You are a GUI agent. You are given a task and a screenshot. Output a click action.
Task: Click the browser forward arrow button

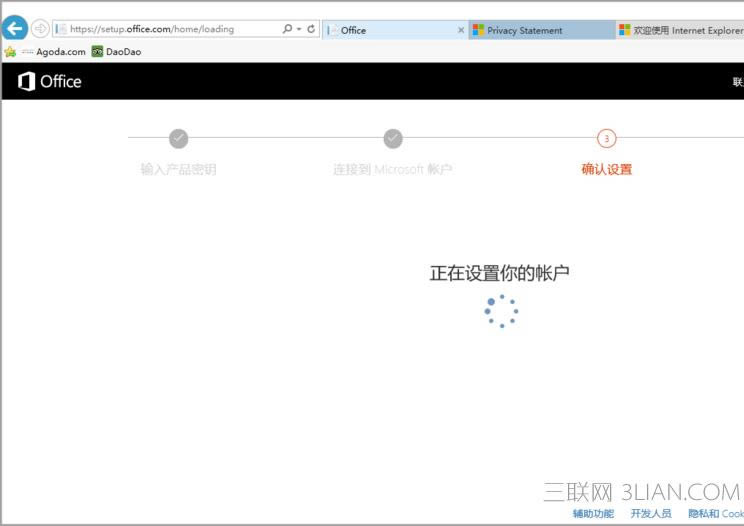click(40, 29)
